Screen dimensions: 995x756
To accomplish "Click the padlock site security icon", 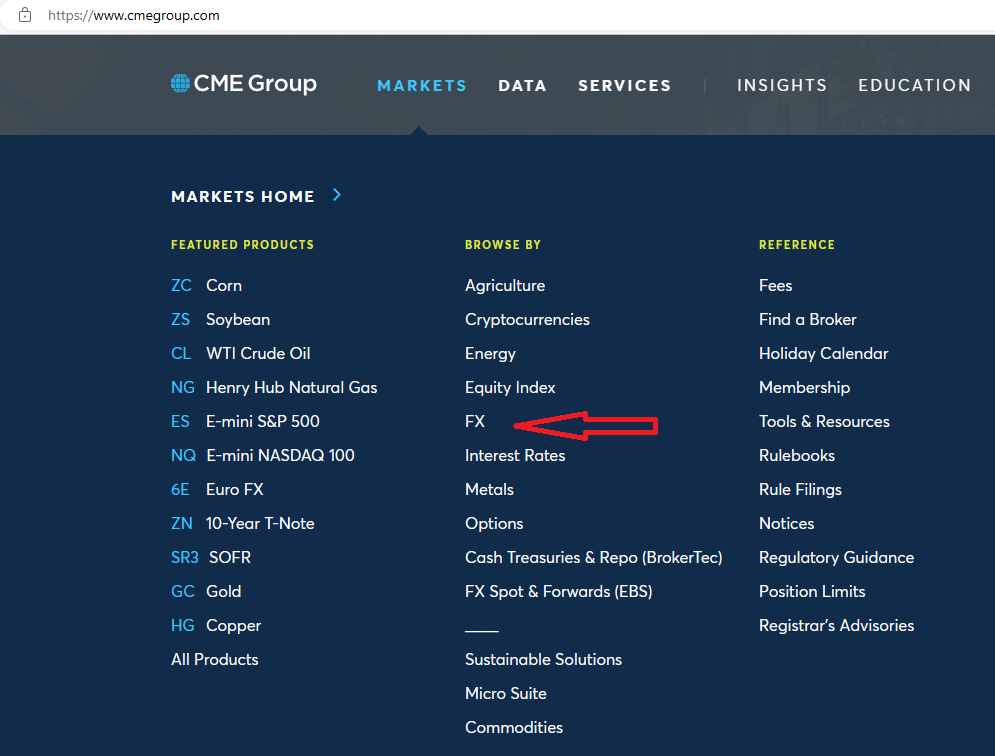I will coord(25,15).
